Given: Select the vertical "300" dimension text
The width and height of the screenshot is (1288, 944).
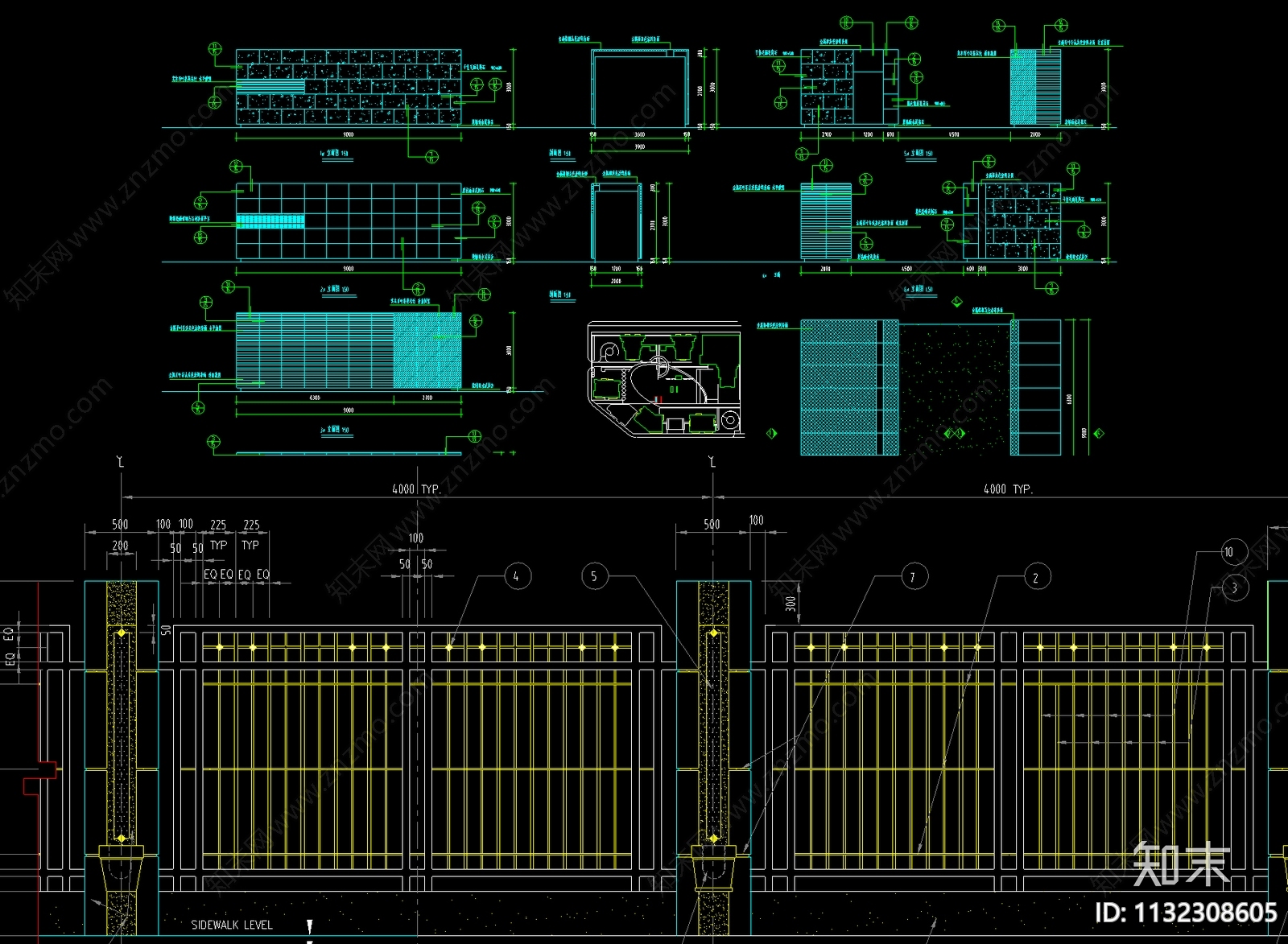Looking at the screenshot, I should point(791,604).
